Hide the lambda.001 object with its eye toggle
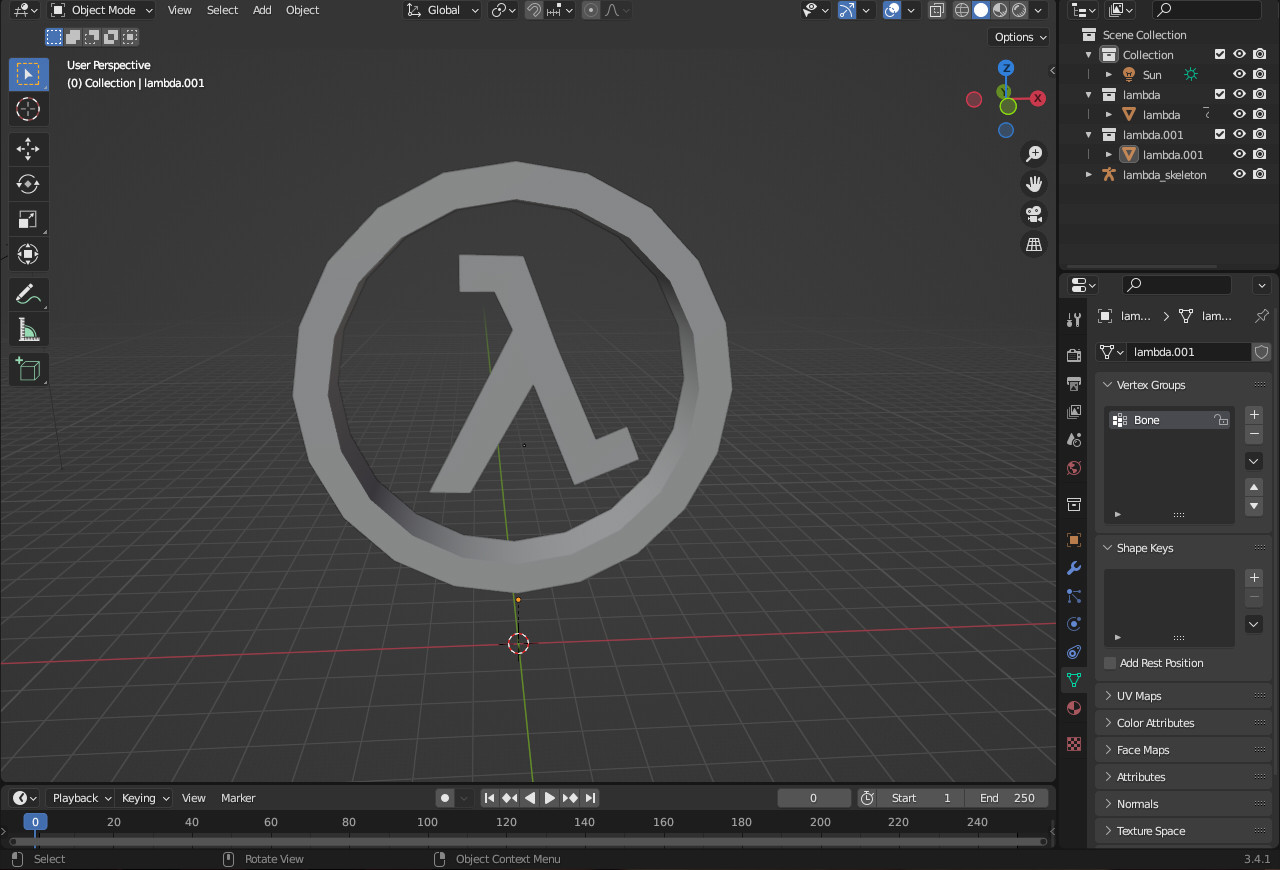1280x870 pixels. 1238,154
